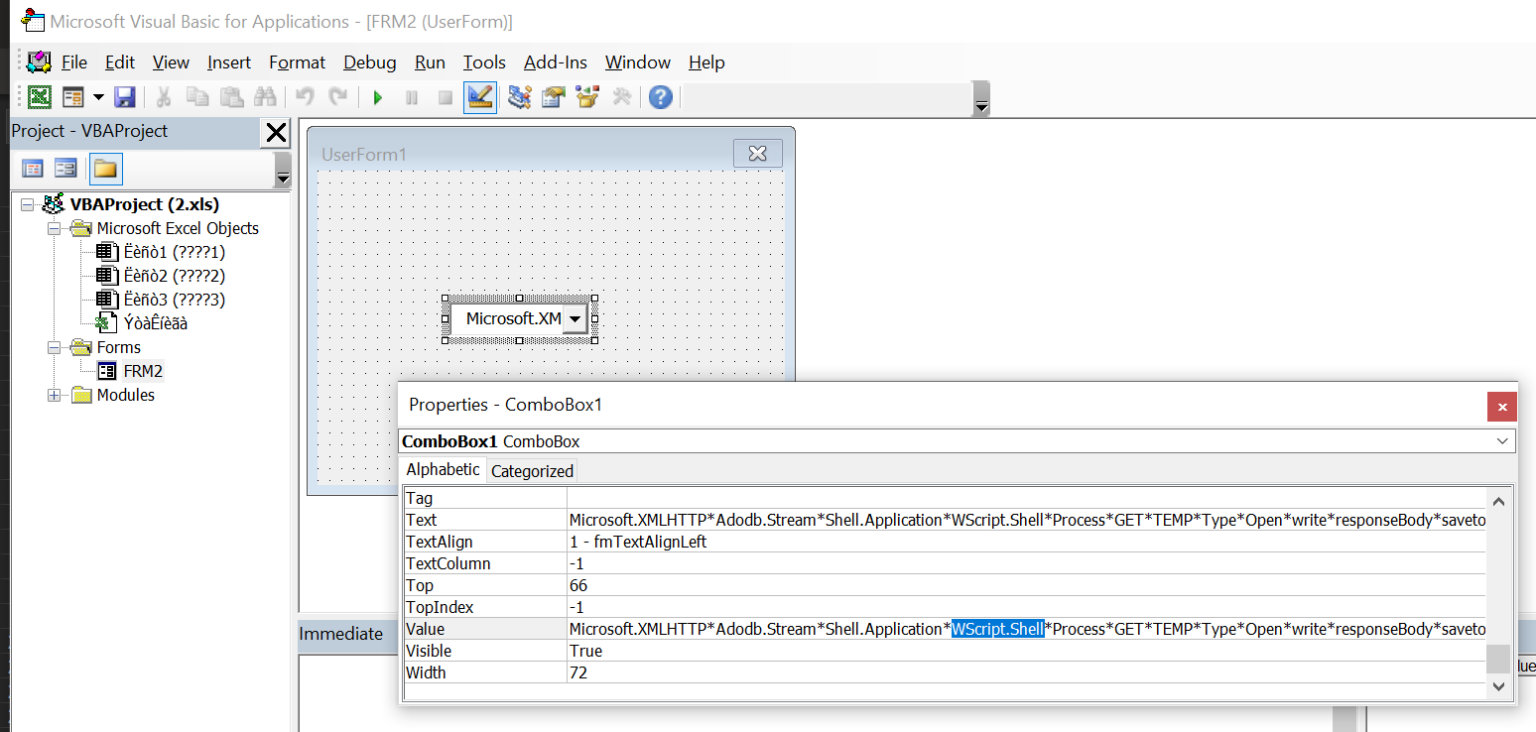Select FRM2 form in project tree
The width and height of the screenshot is (1536, 732).
(142, 371)
